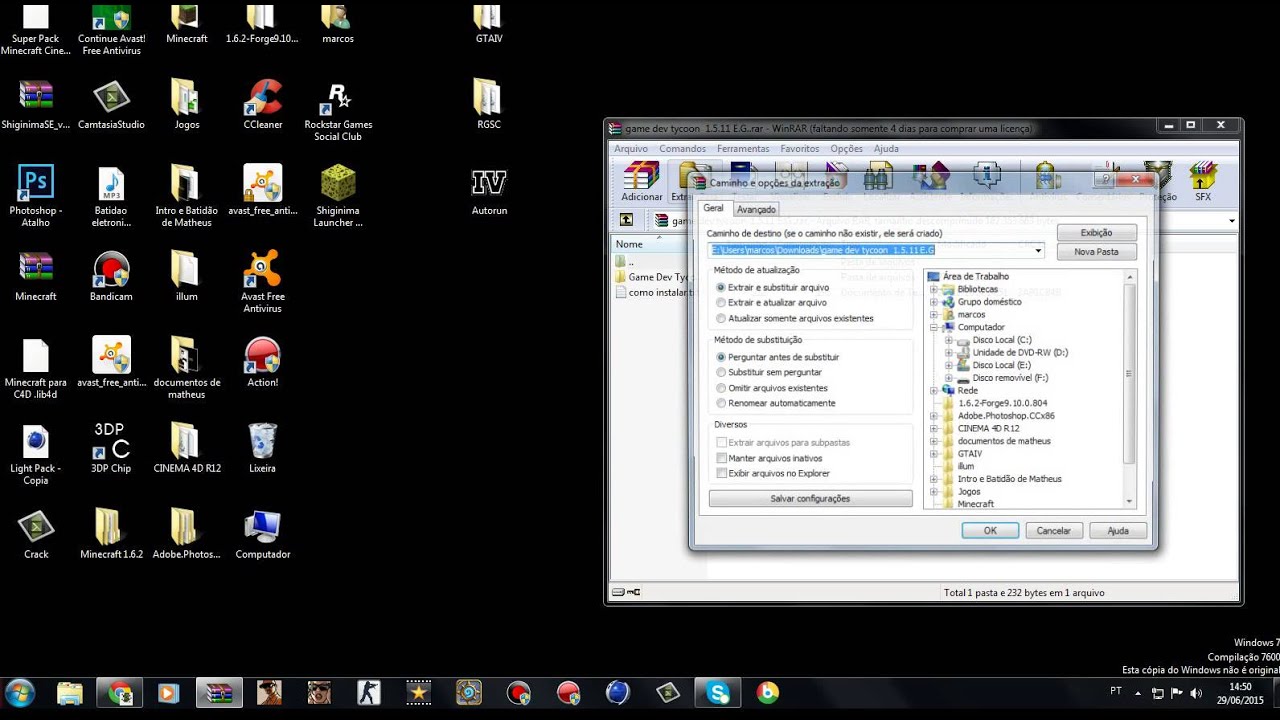Open Windows Explorer from the taskbar
The width and height of the screenshot is (1280, 720).
69,692
